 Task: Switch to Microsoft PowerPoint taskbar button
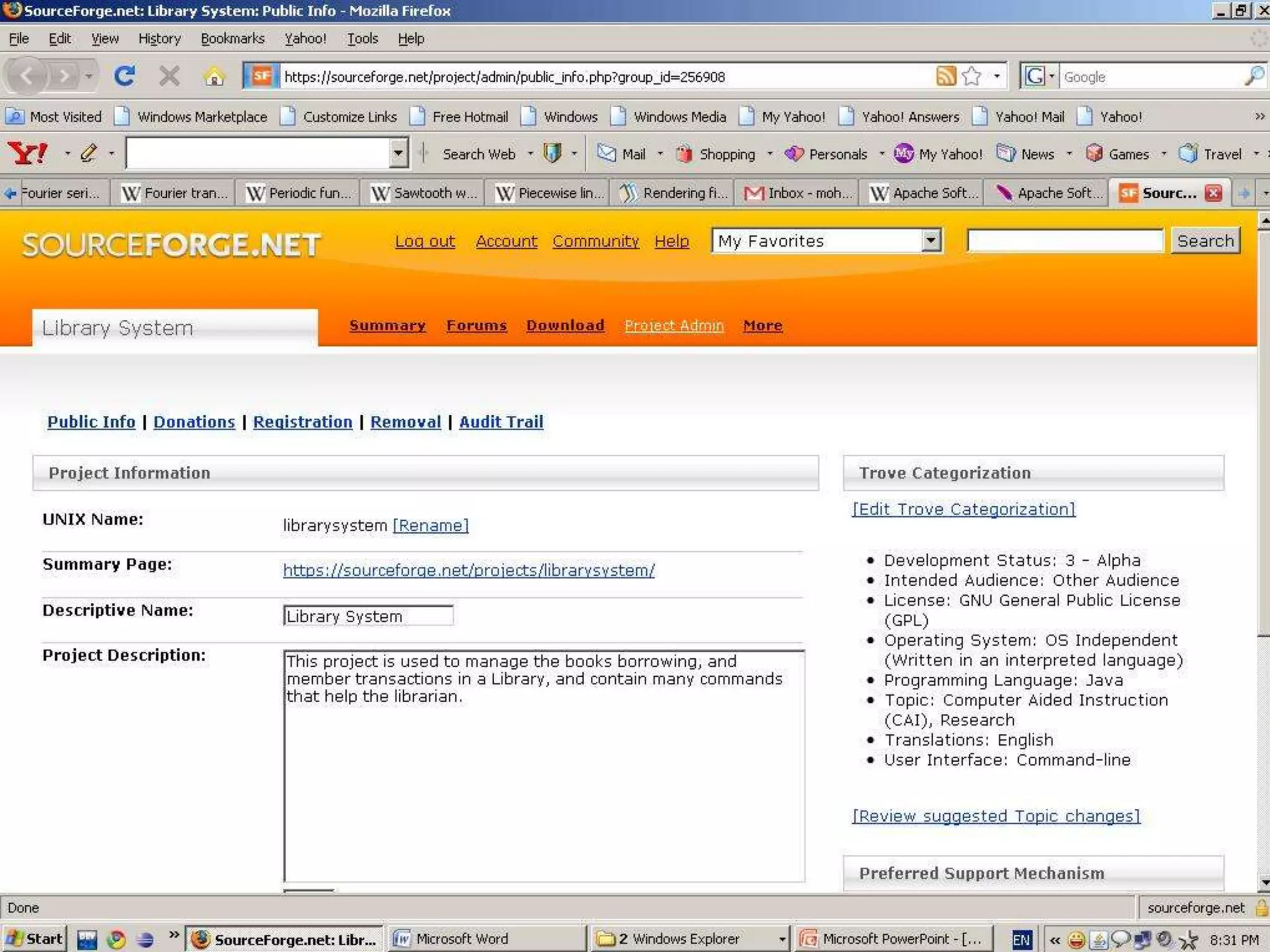pyautogui.click(x=894, y=938)
